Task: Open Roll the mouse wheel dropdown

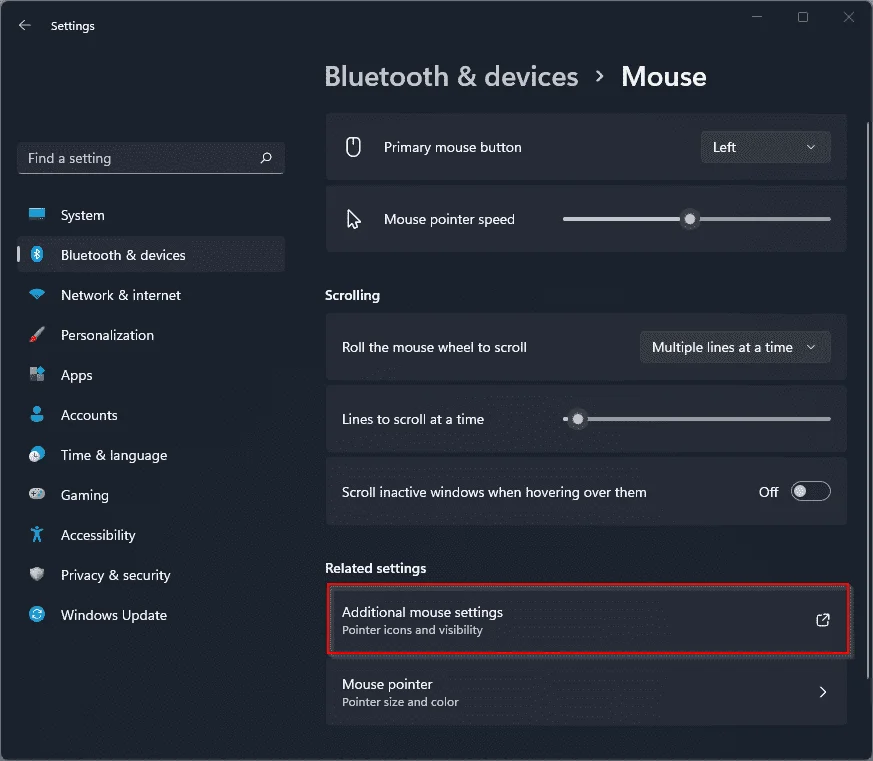Action: [x=735, y=347]
